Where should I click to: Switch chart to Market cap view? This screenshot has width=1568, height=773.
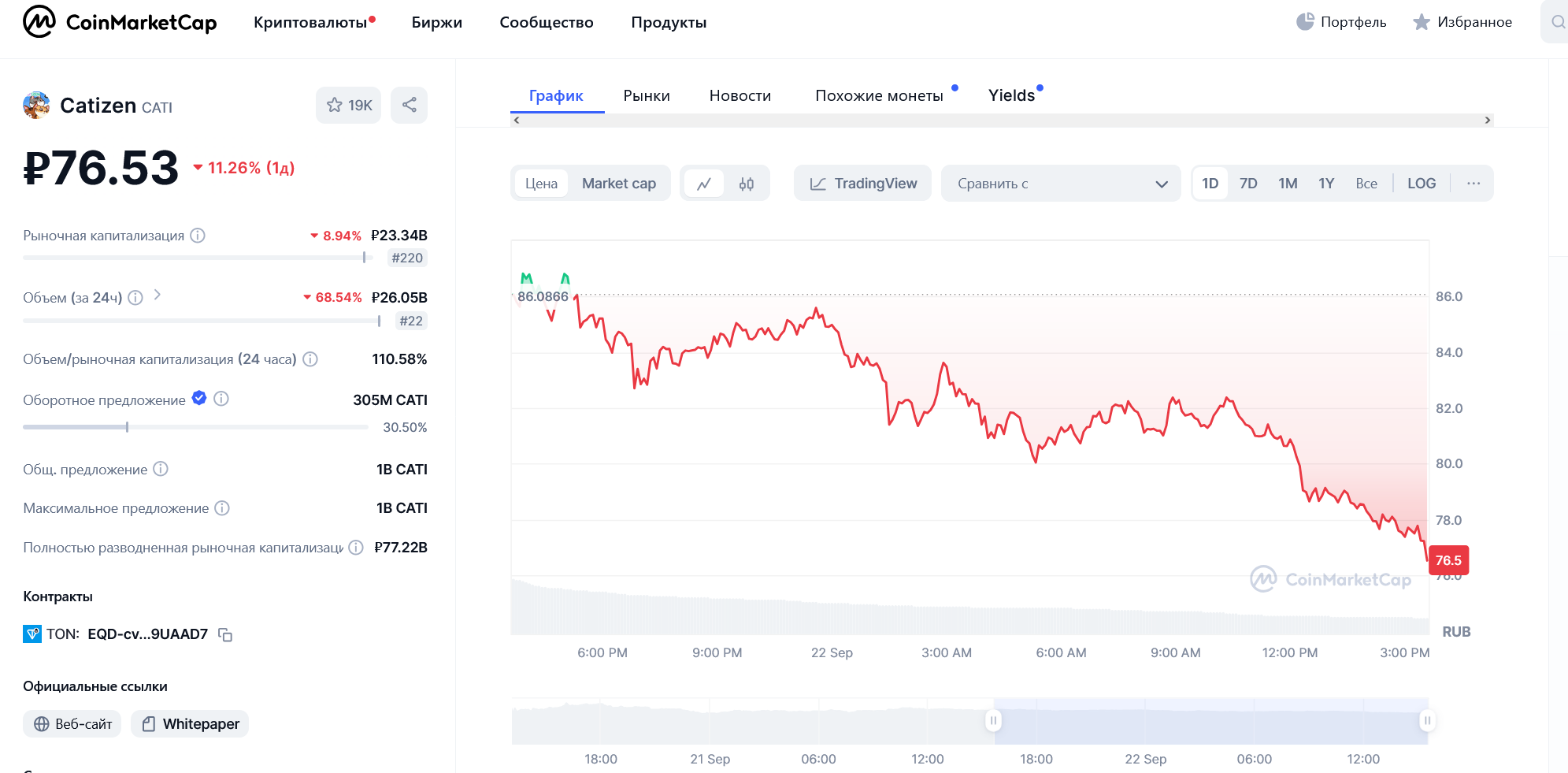pos(619,184)
